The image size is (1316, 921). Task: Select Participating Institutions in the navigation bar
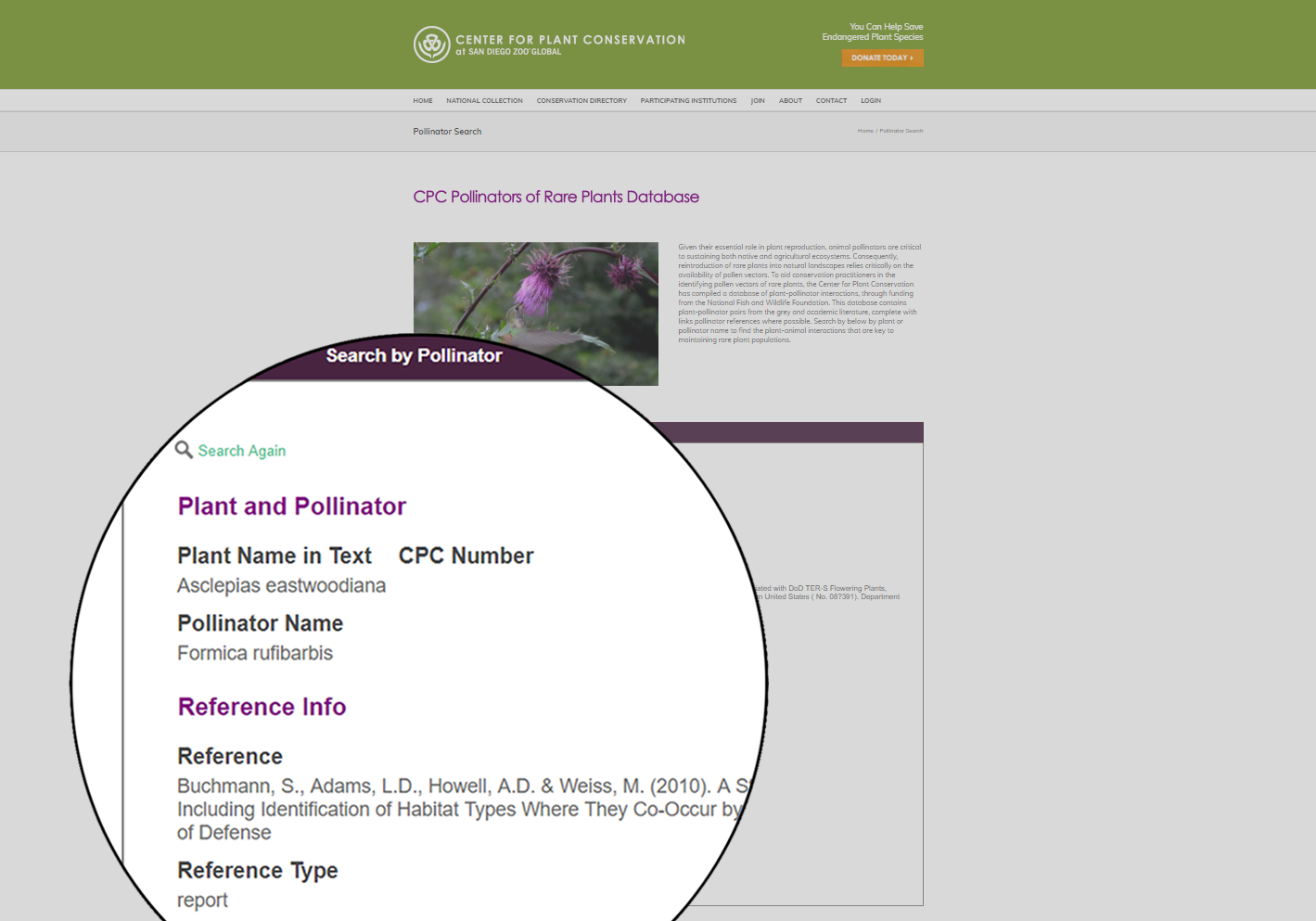(688, 101)
